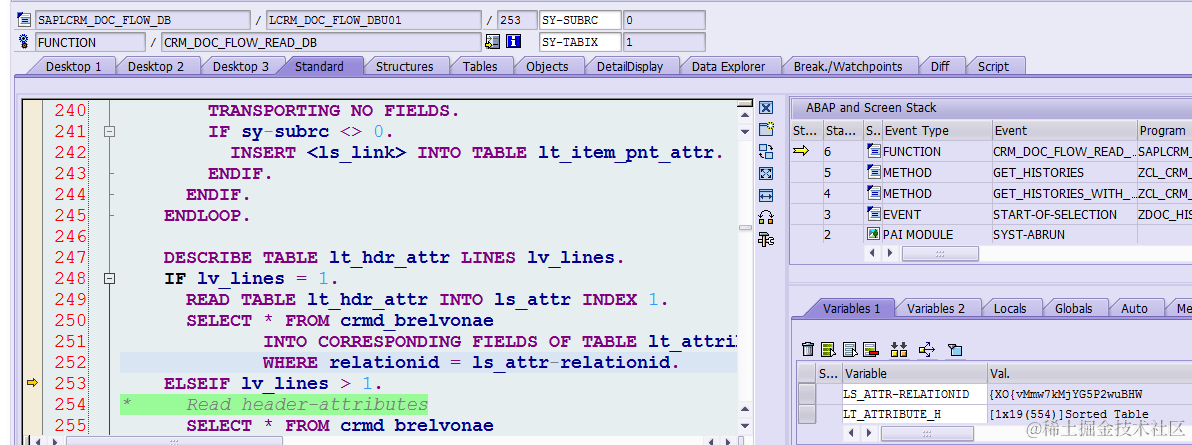Click GET_HISTORIES_WITH_ in the stack list
The height and width of the screenshot is (445, 1192).
point(1064,193)
